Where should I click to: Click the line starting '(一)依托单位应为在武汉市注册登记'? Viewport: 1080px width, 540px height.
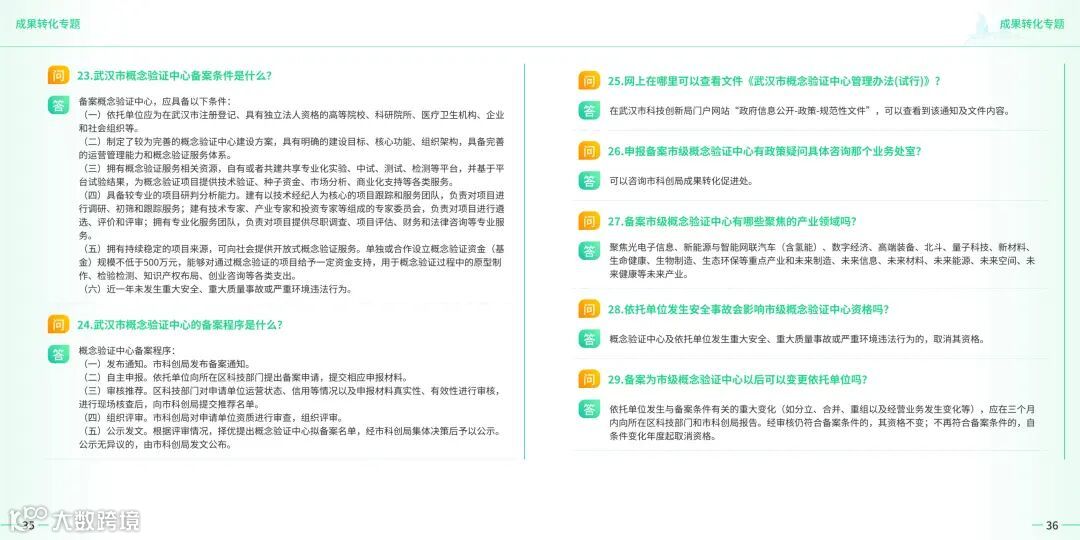(293, 115)
